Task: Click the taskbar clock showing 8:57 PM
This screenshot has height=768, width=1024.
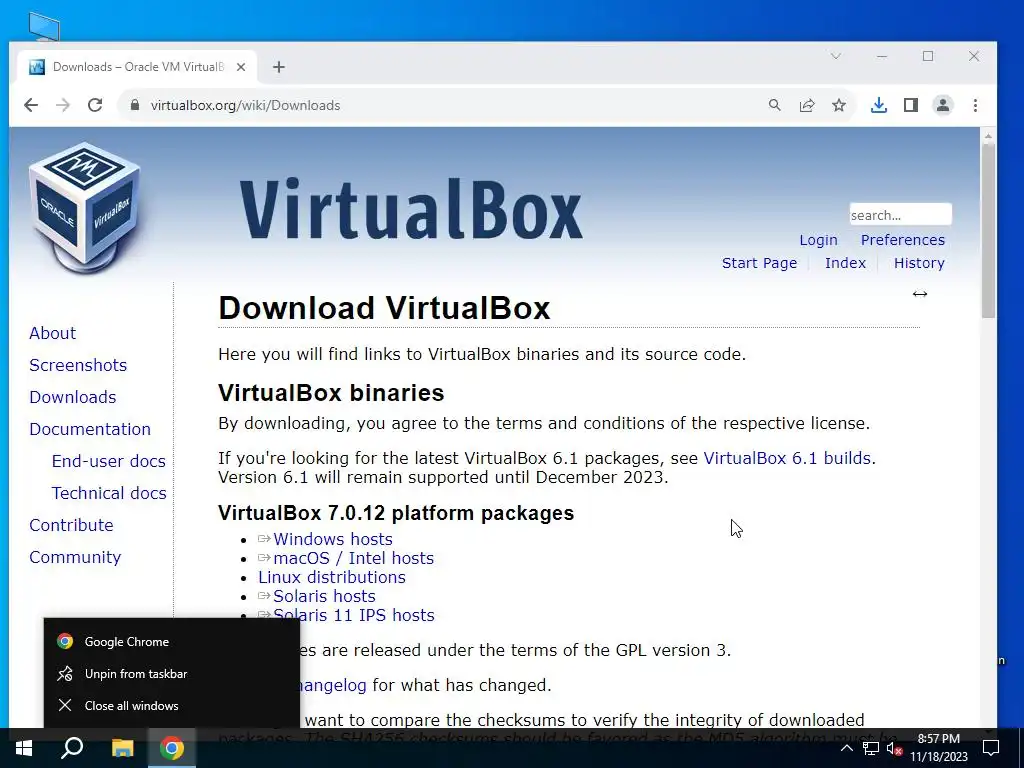Action: pyautogui.click(x=939, y=748)
